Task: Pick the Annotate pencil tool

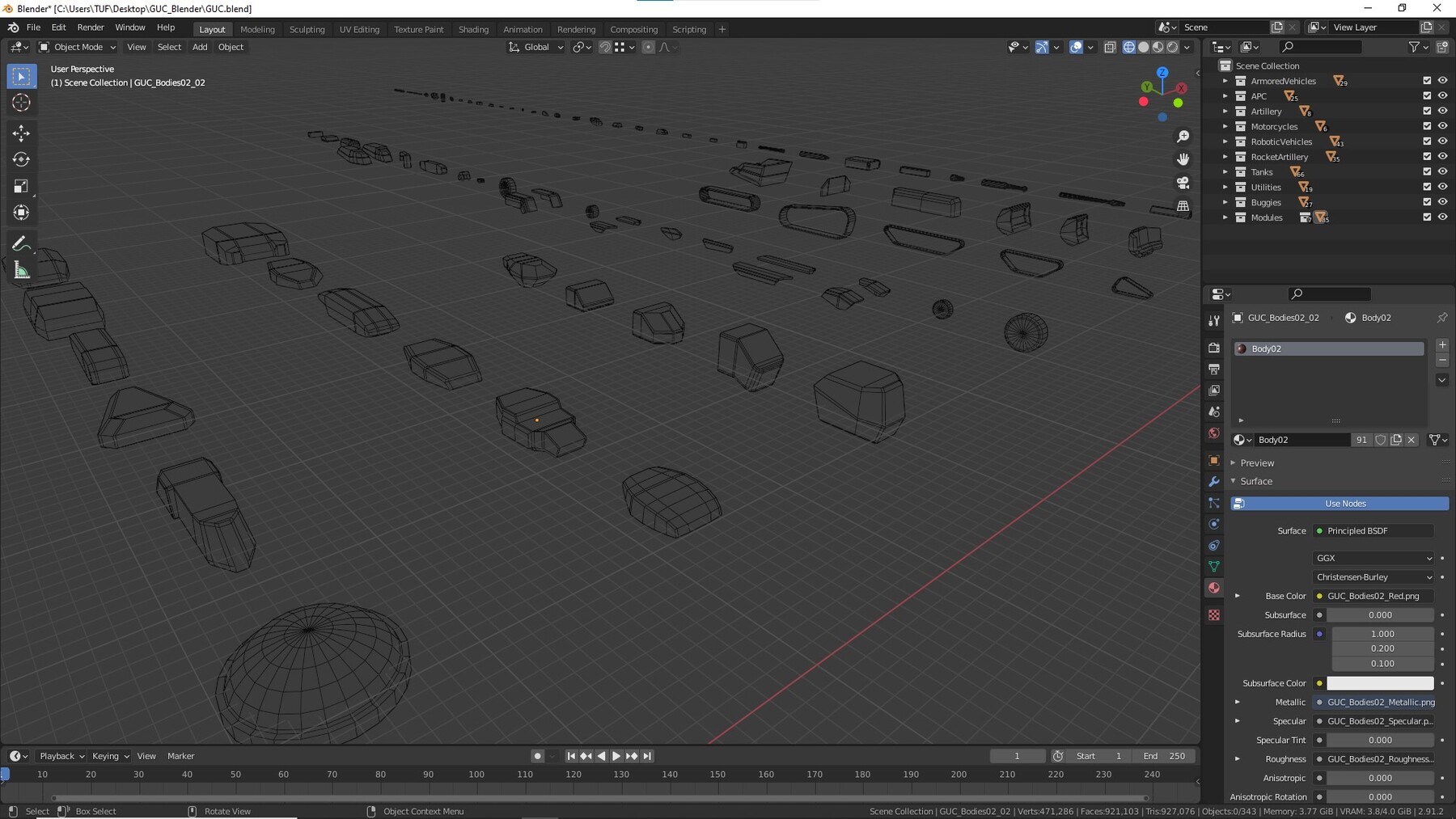Action: 21,243
